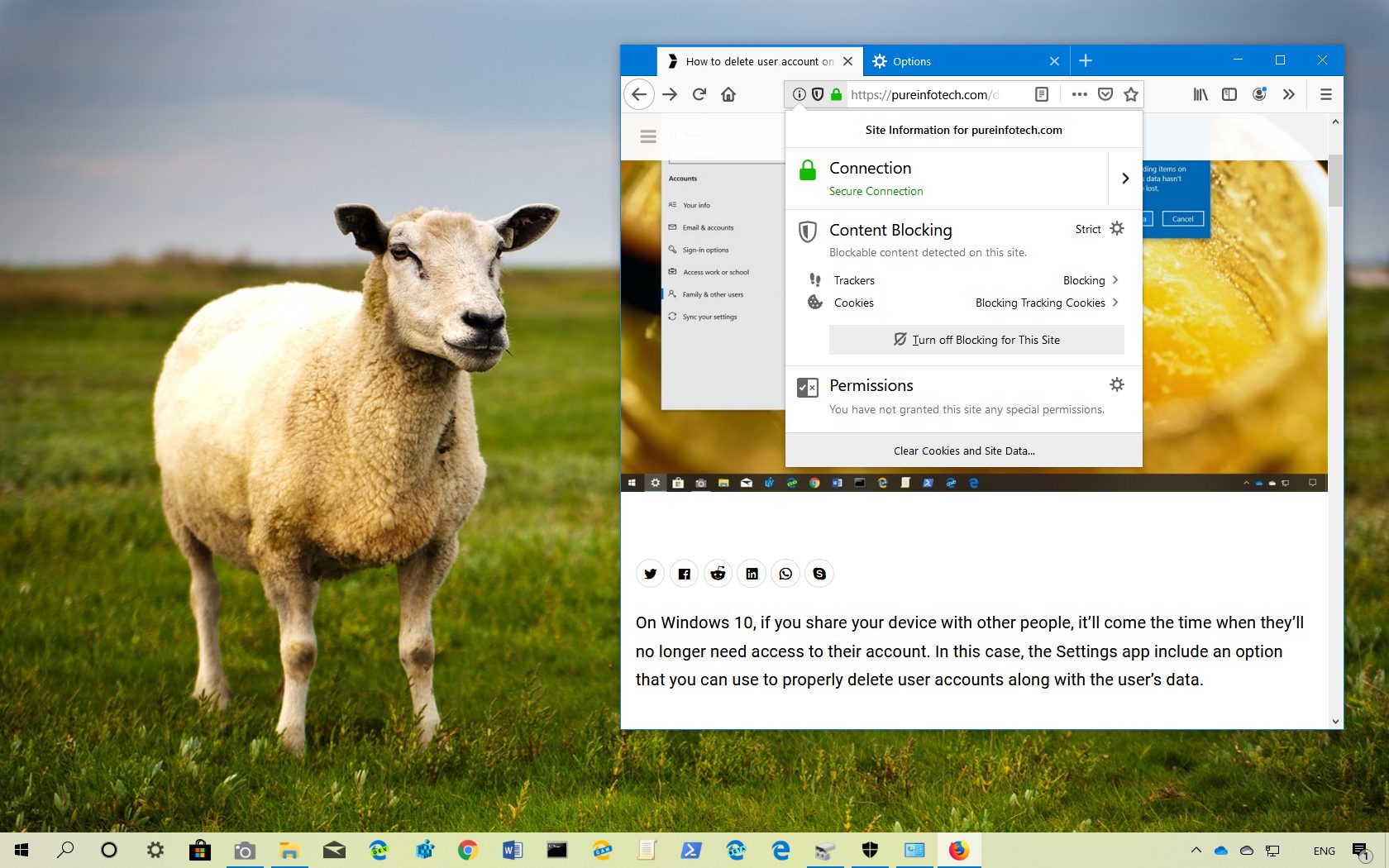Share the article on Twitter
The height and width of the screenshot is (868, 1389).
(x=650, y=574)
